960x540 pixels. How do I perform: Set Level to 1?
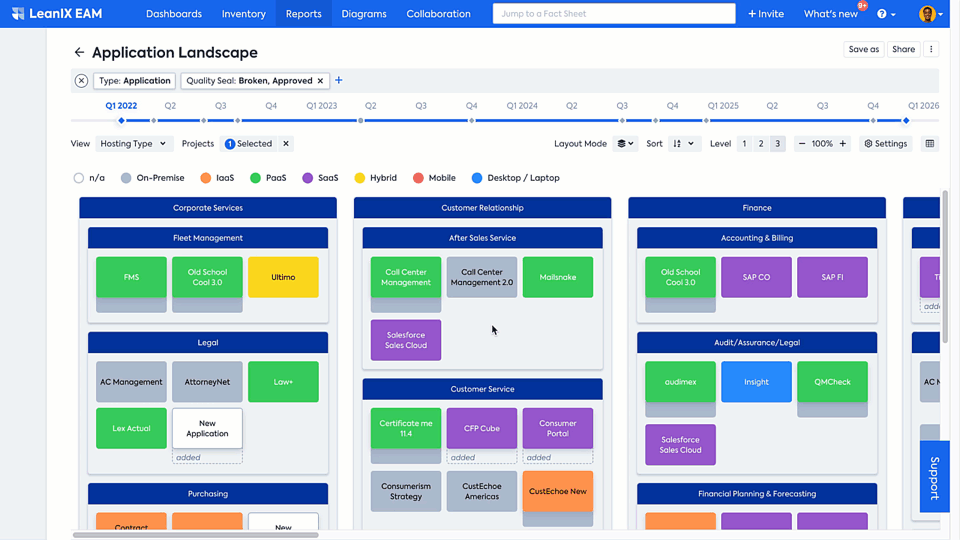pyautogui.click(x=744, y=144)
